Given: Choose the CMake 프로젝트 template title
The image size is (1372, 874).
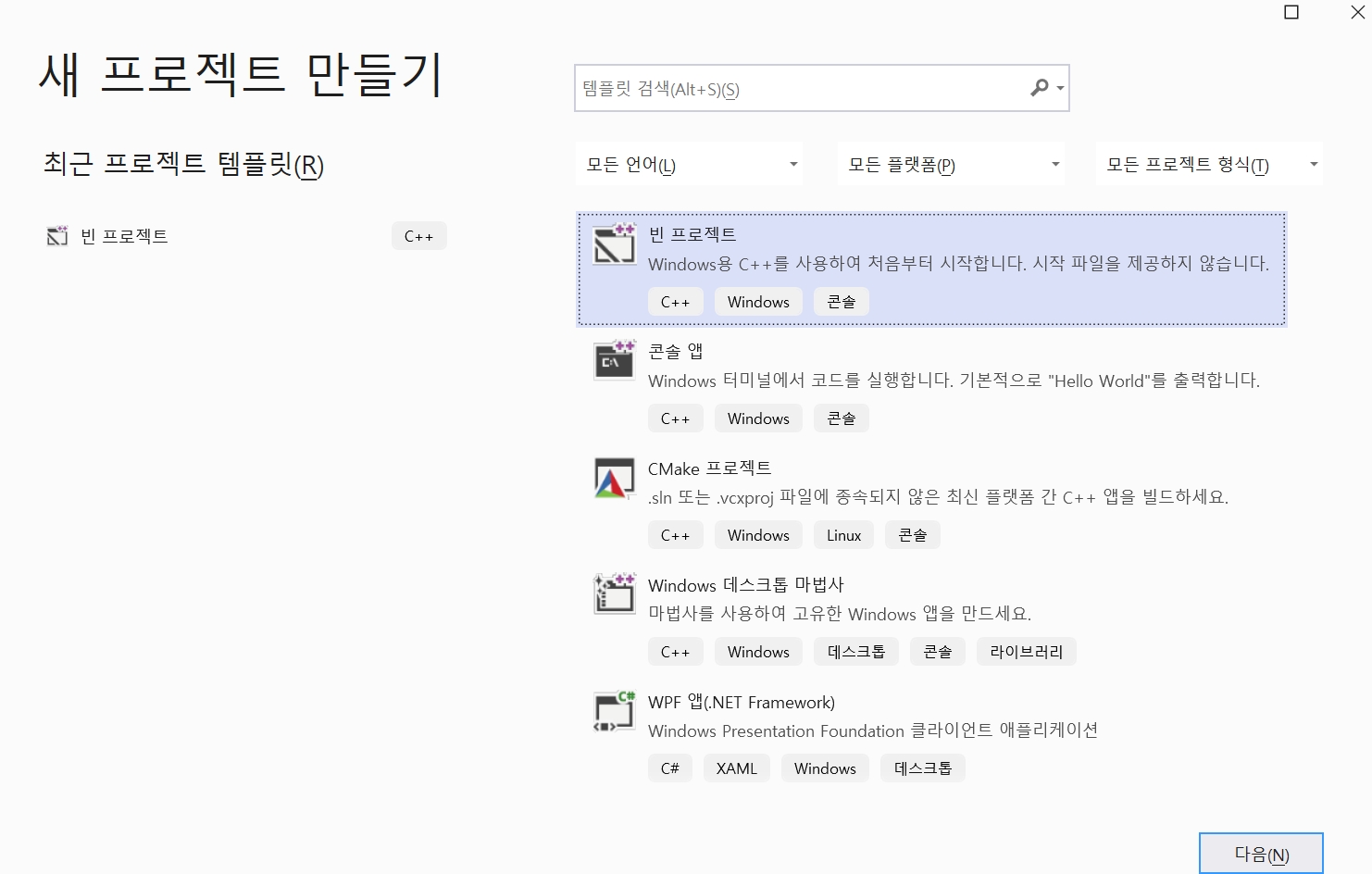Looking at the screenshot, I should pos(709,468).
